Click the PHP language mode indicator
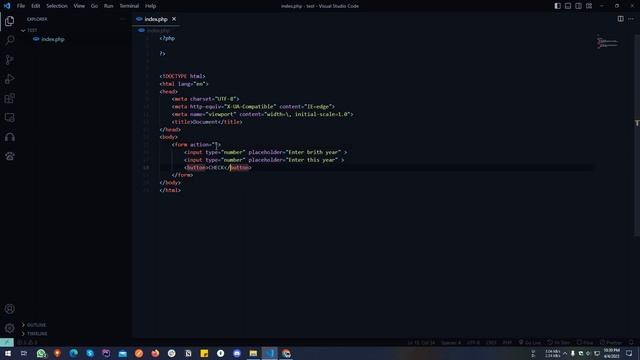Viewport: 640px width, 360px height. click(x=507, y=342)
